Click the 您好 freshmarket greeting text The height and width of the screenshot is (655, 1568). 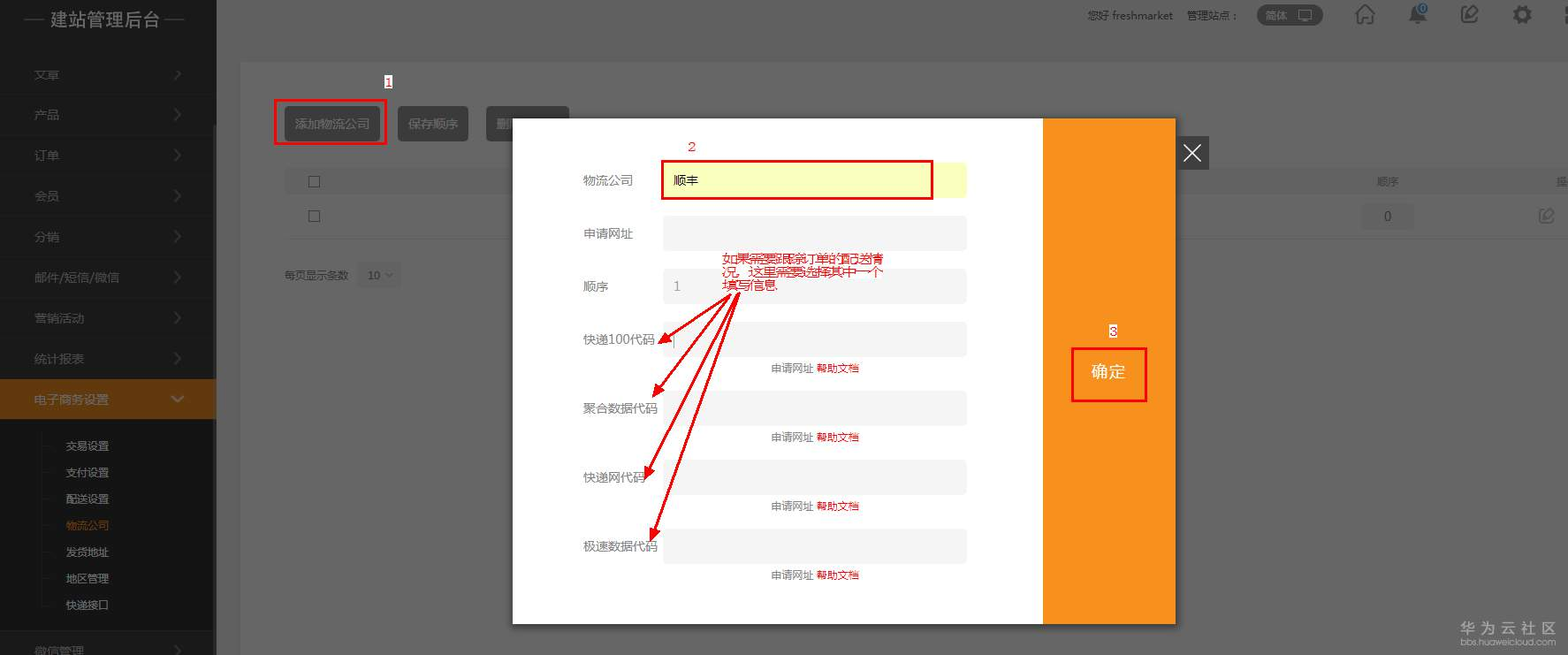coord(1130,16)
